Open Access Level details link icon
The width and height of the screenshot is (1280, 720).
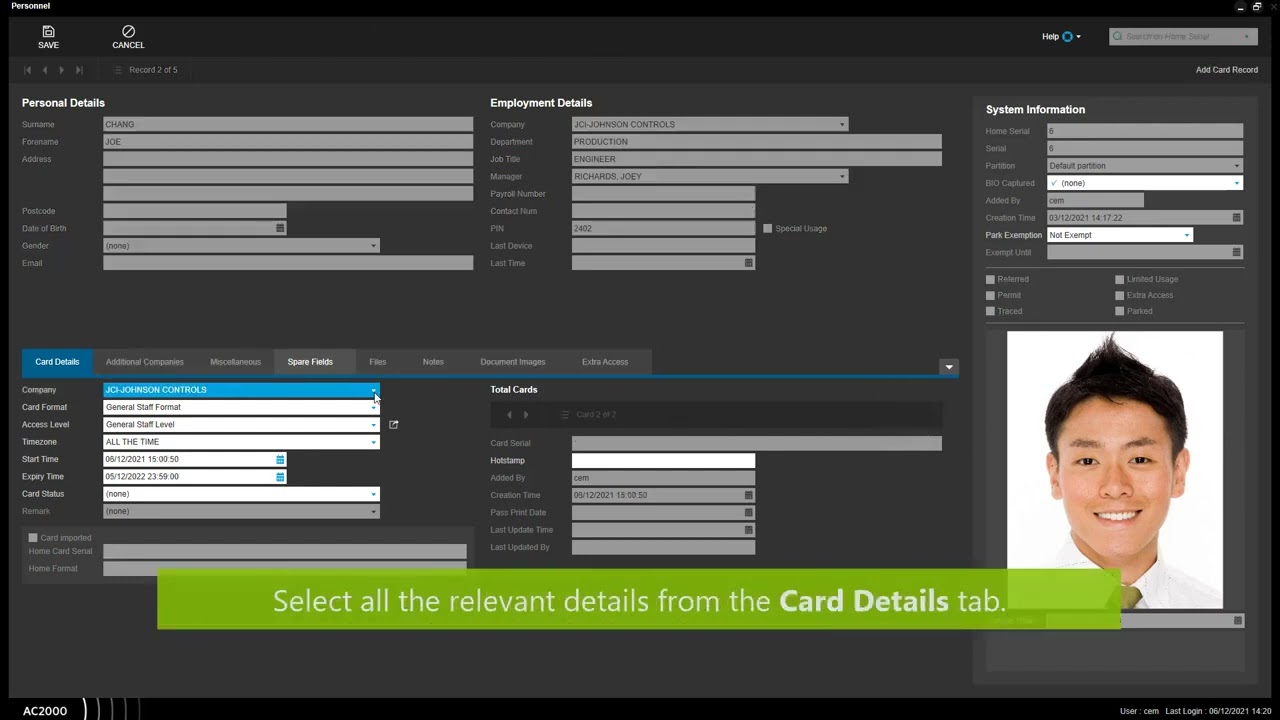coord(393,425)
